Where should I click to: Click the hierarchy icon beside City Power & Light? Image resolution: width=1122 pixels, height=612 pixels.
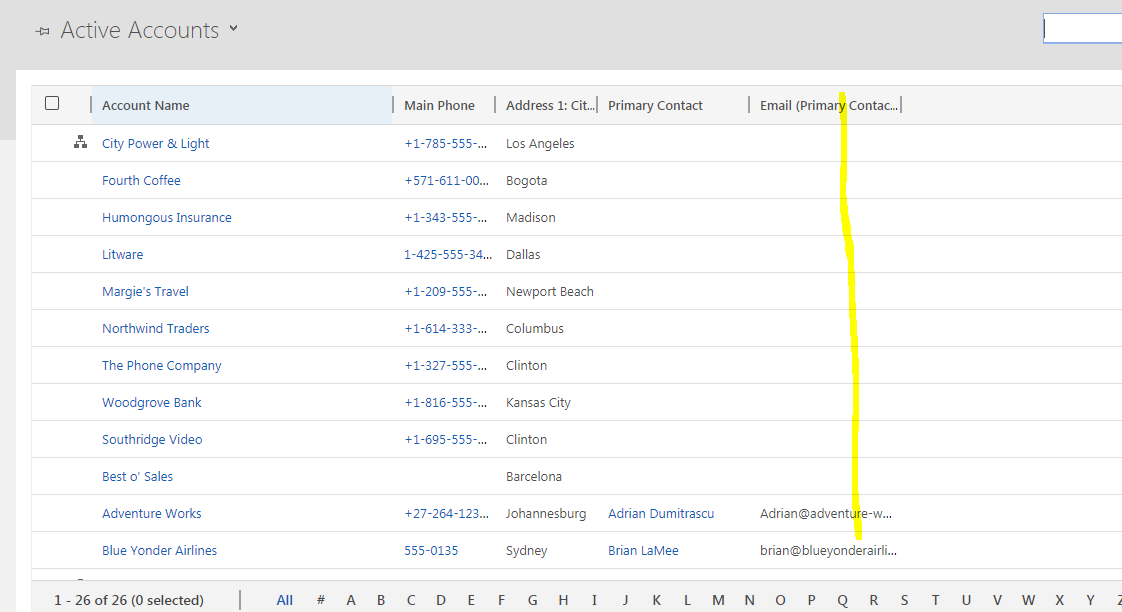80,142
